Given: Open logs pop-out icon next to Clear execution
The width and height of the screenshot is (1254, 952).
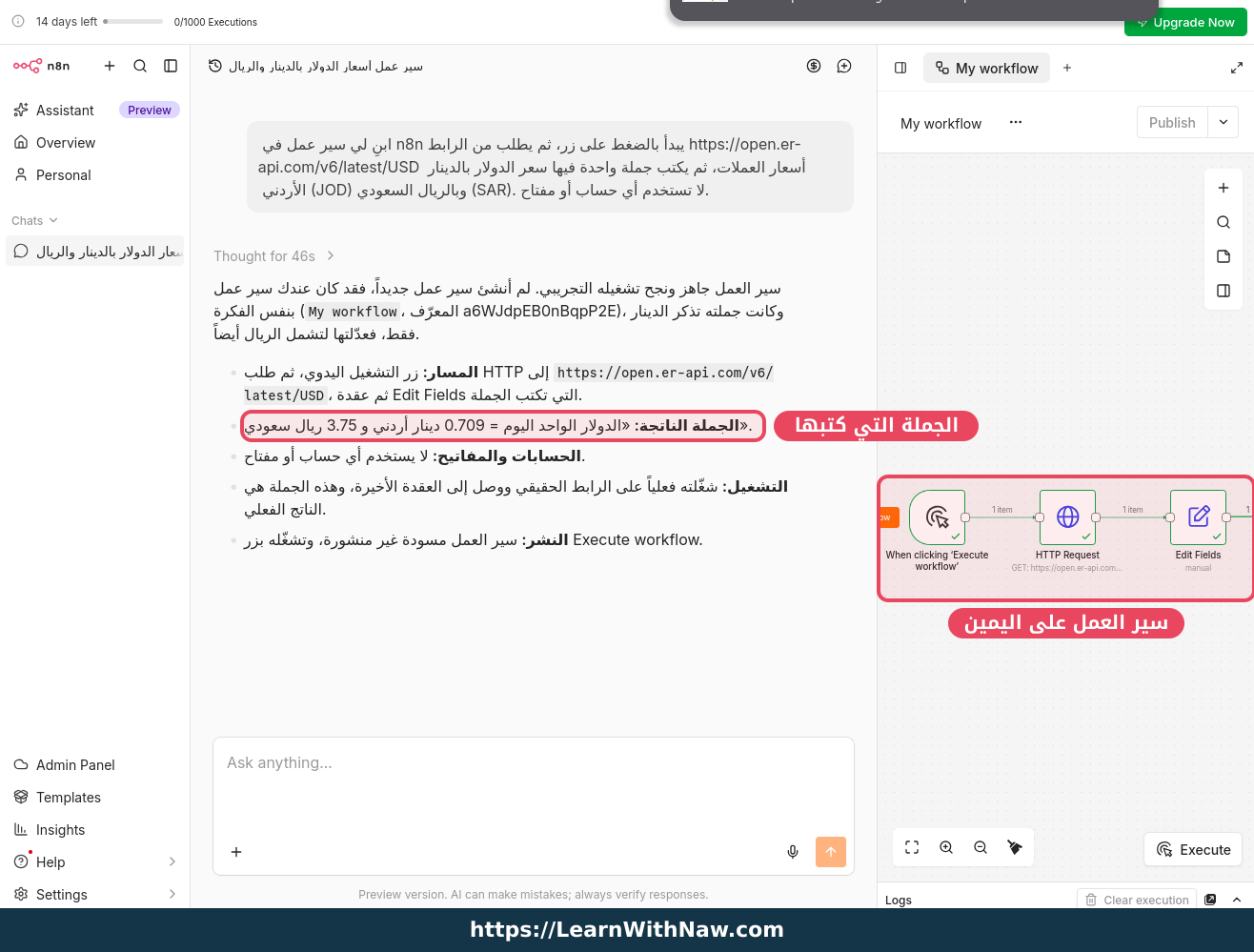Looking at the screenshot, I should tap(1210, 900).
